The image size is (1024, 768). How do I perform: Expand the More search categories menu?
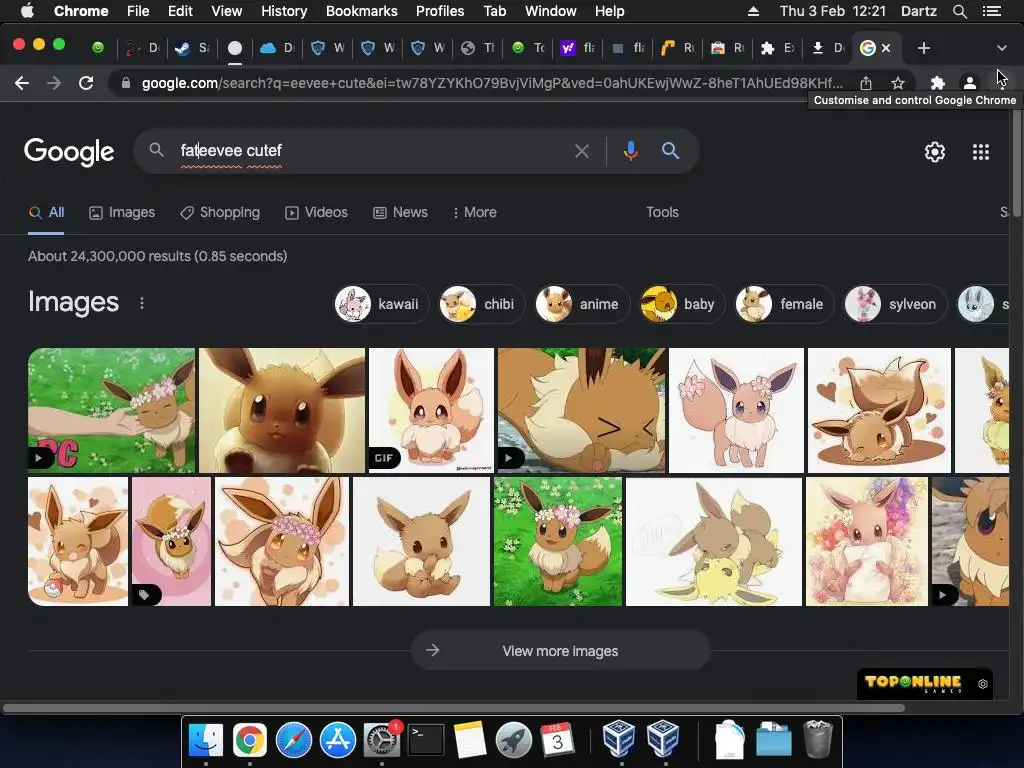coord(475,212)
